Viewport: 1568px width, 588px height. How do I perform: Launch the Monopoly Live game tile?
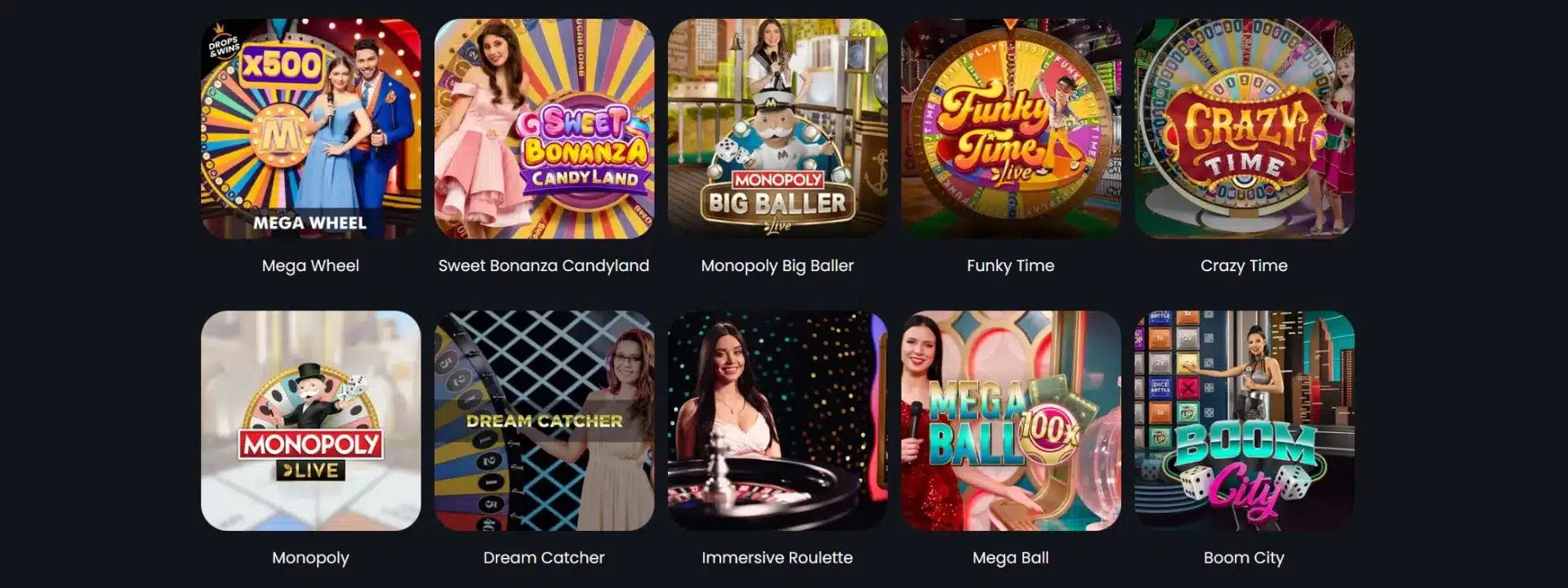[x=311, y=421]
